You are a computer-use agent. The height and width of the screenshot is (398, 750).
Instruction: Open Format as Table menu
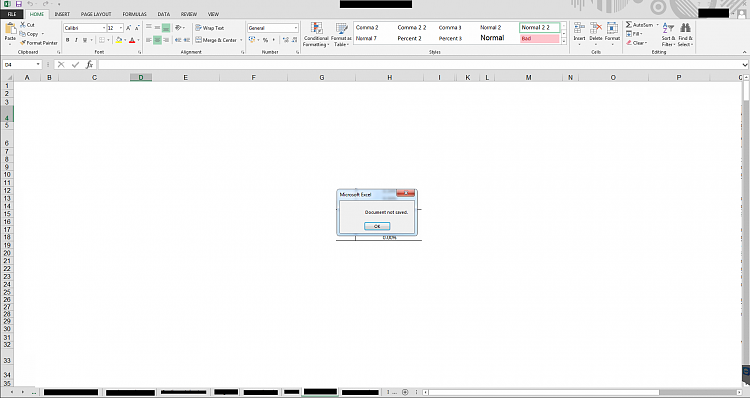pos(341,34)
